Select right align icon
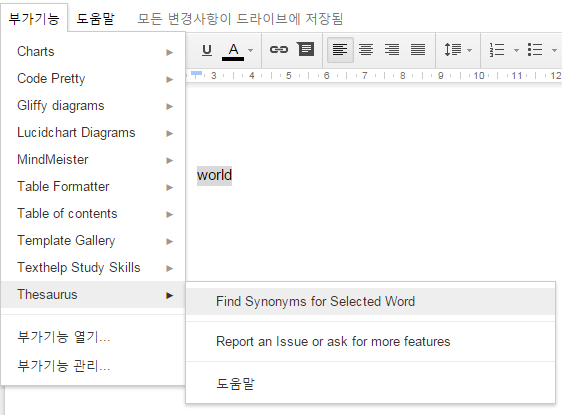 coord(392,50)
